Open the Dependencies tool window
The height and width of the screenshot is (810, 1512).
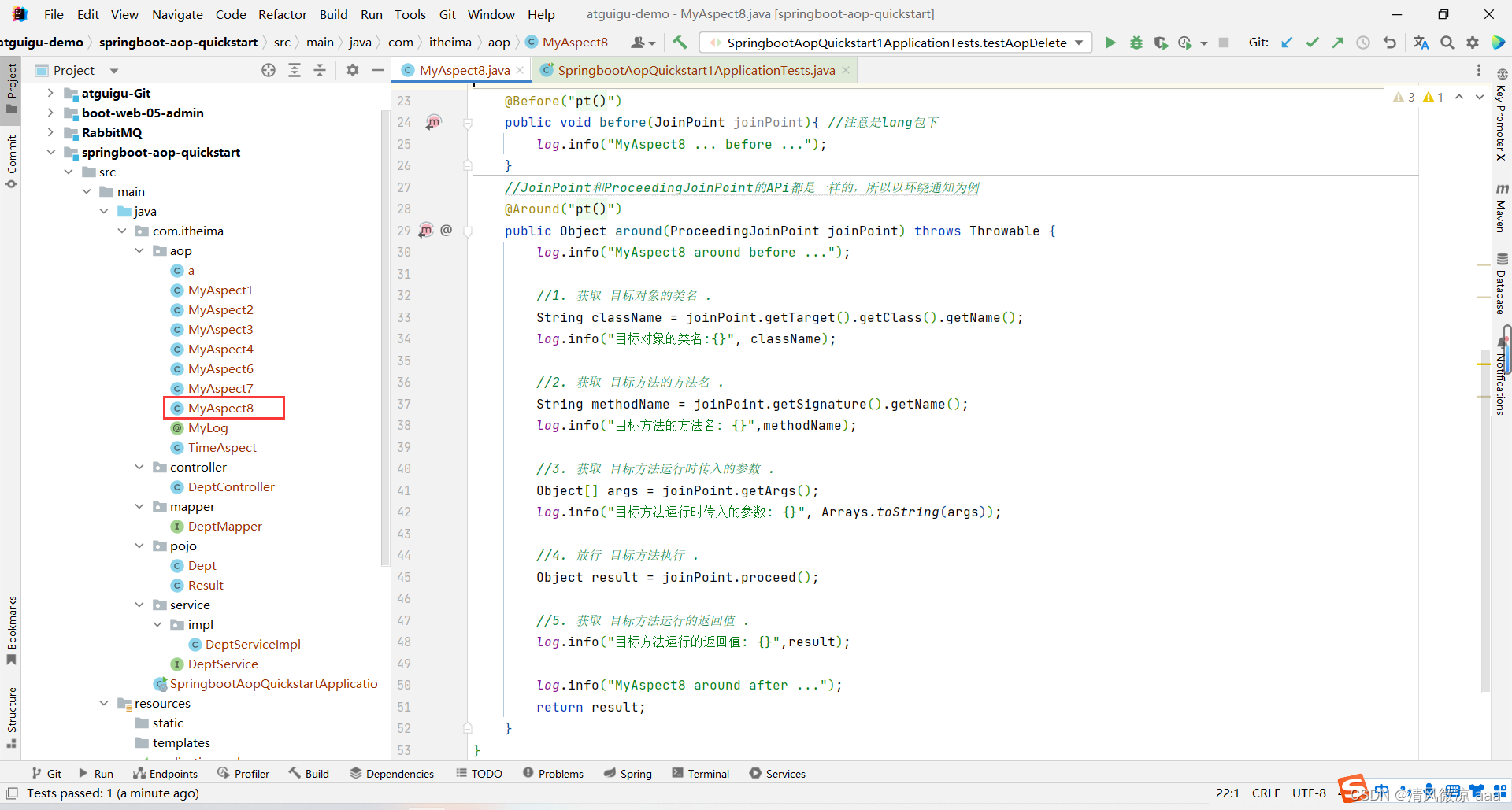392,774
